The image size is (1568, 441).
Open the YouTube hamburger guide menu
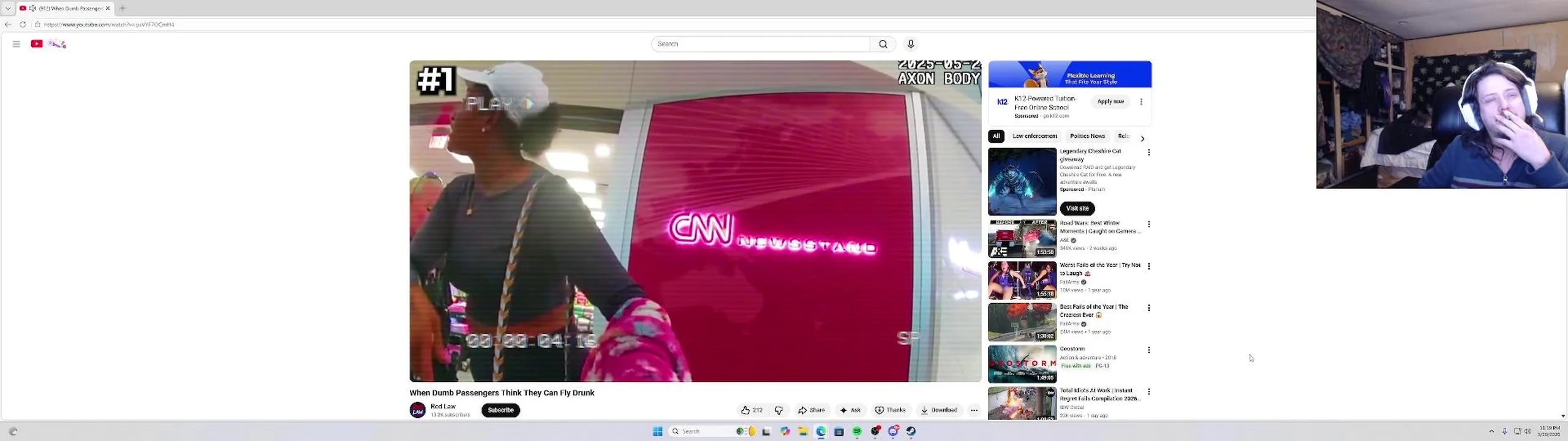(x=17, y=44)
